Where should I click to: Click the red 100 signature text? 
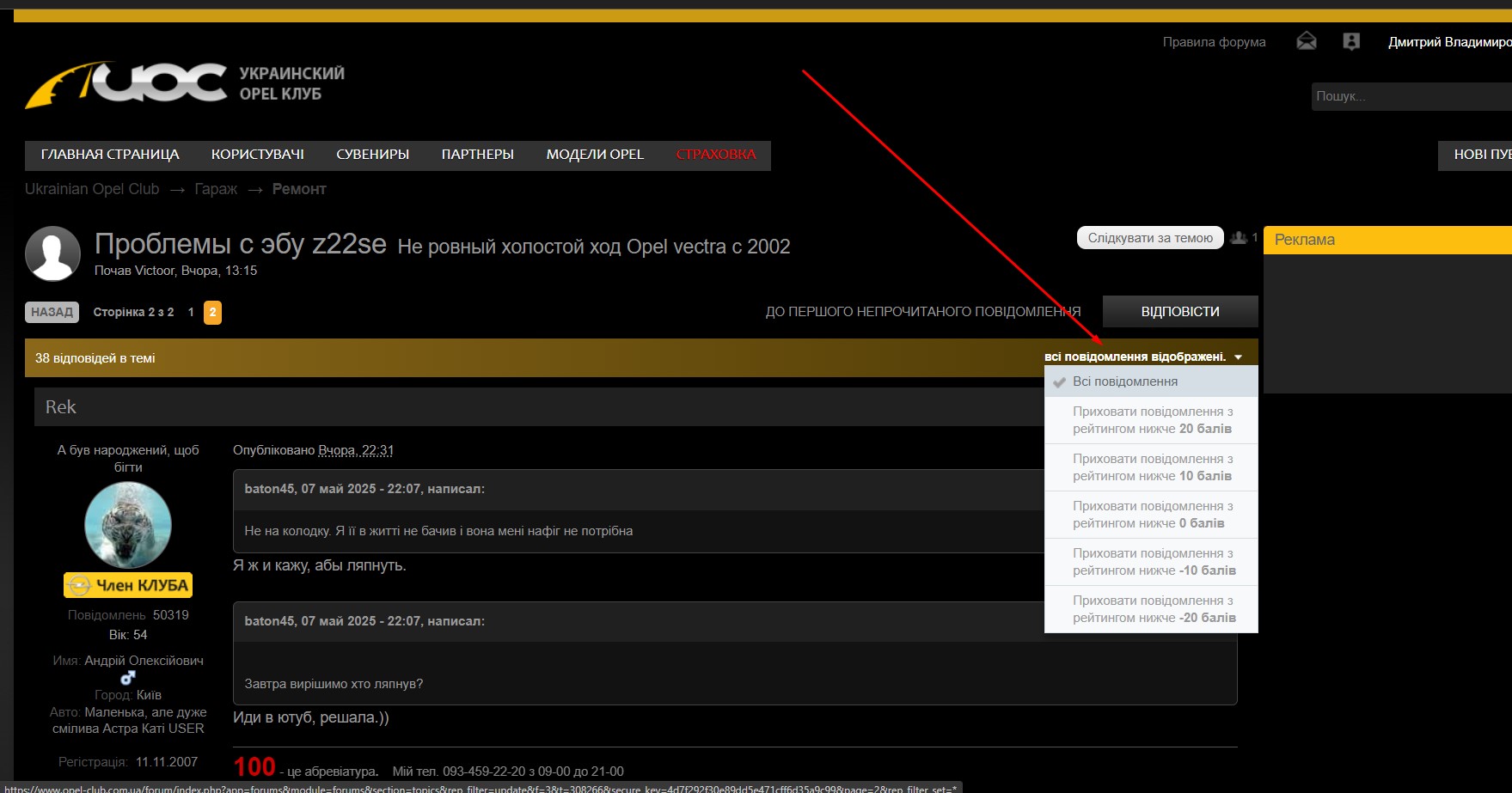coord(254,766)
